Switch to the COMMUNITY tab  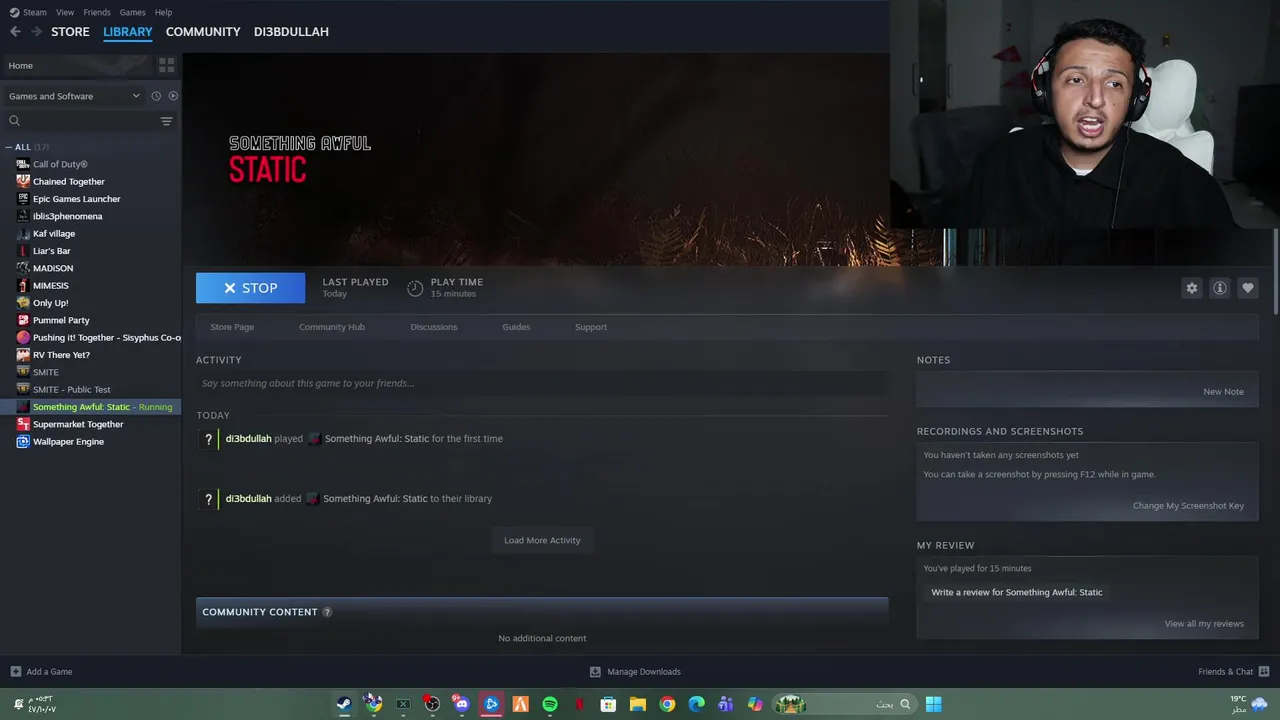(203, 31)
